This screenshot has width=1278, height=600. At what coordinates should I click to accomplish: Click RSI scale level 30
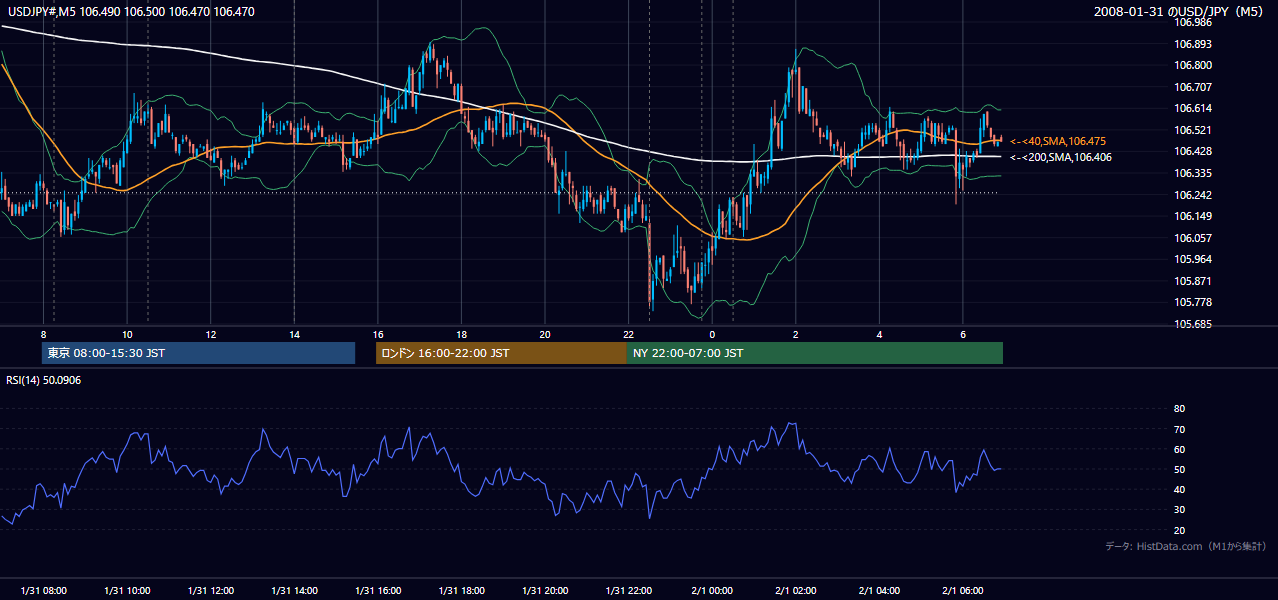(1179, 510)
